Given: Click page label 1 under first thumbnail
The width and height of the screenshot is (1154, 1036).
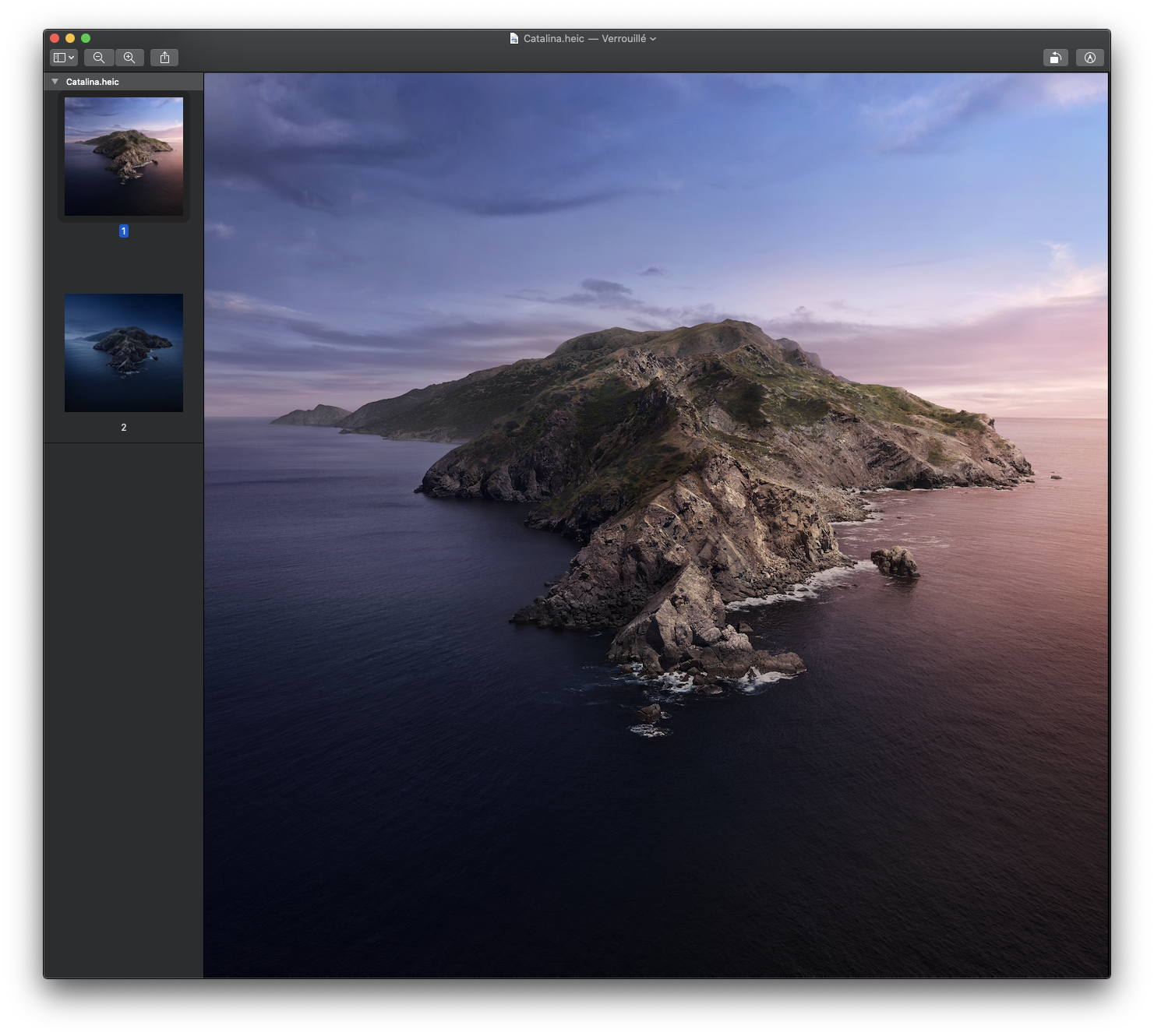Looking at the screenshot, I should tap(124, 231).
